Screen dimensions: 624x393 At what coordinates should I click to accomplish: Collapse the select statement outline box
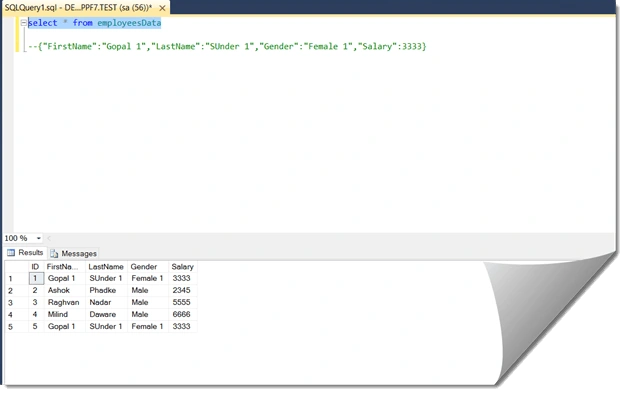click(23, 23)
